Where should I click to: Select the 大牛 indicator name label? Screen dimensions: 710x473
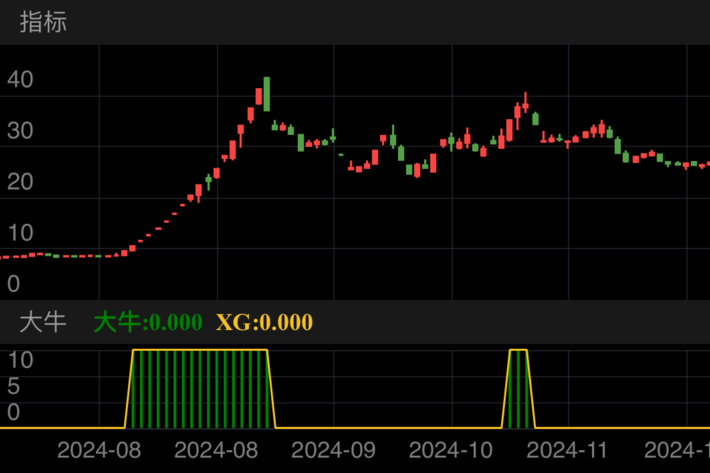point(43,322)
